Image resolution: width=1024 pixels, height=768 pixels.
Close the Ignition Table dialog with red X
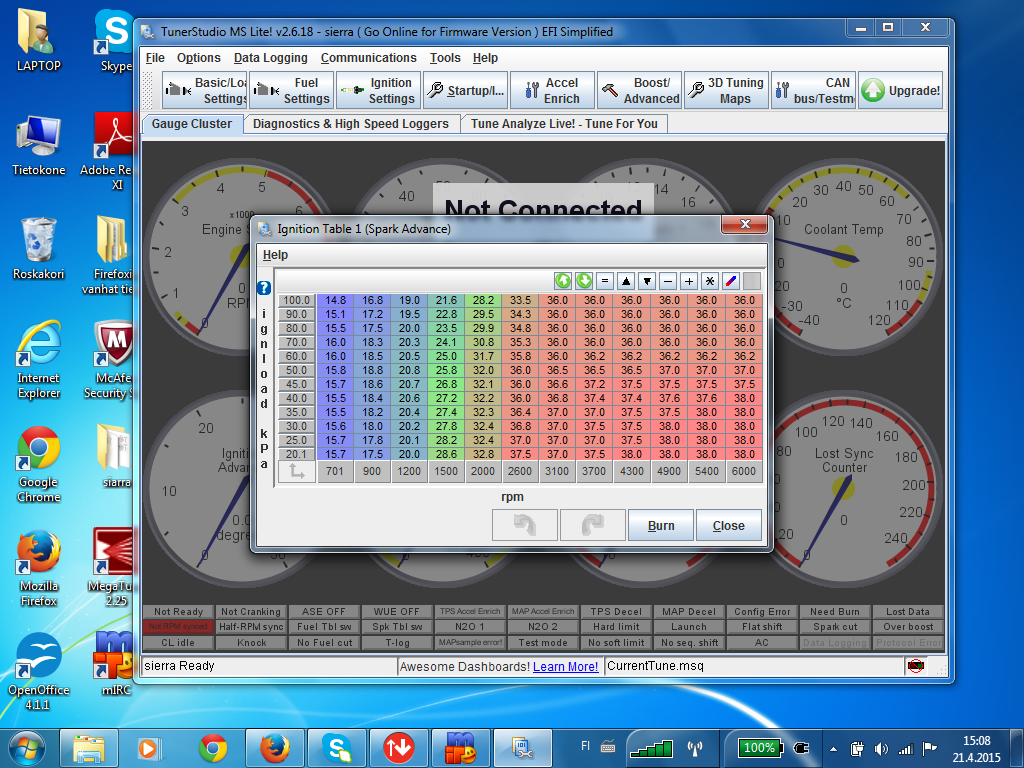pyautogui.click(x=745, y=224)
